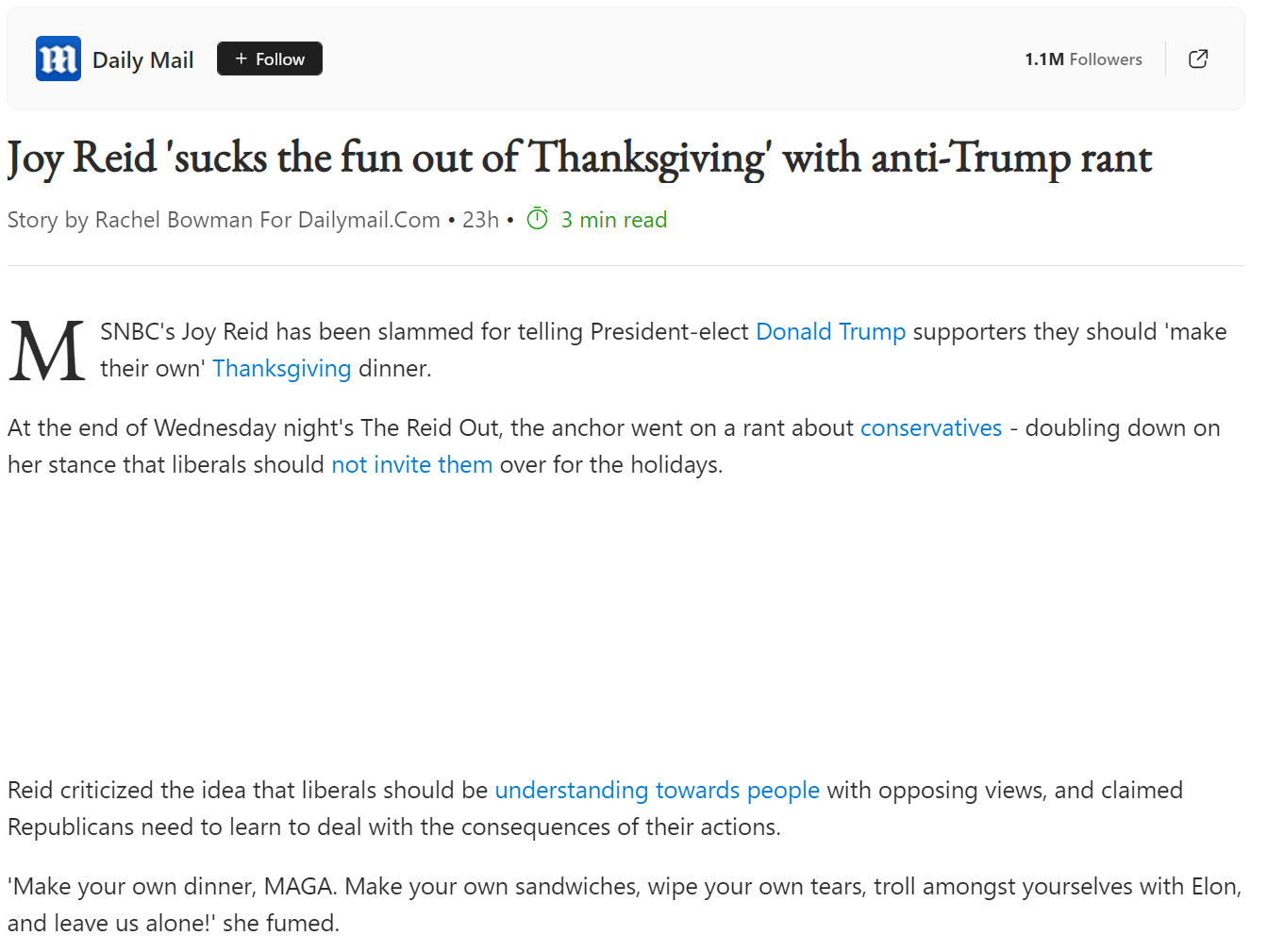Follow the 'conservatives' hyperlink
Screen dimensions: 1267x952
(x=930, y=428)
